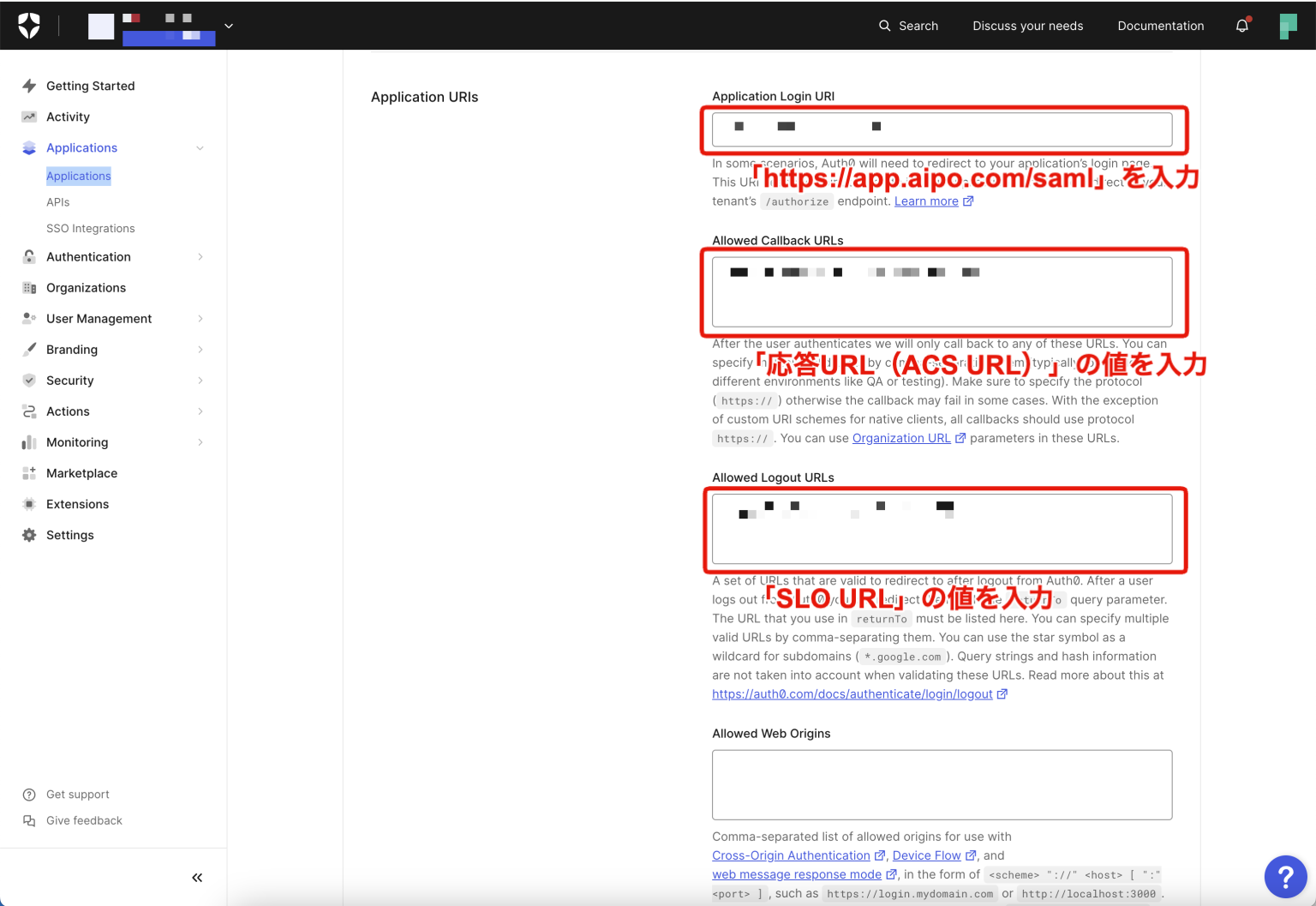Expand the Authentication section chevron
The image size is (1316, 906).
(200, 256)
